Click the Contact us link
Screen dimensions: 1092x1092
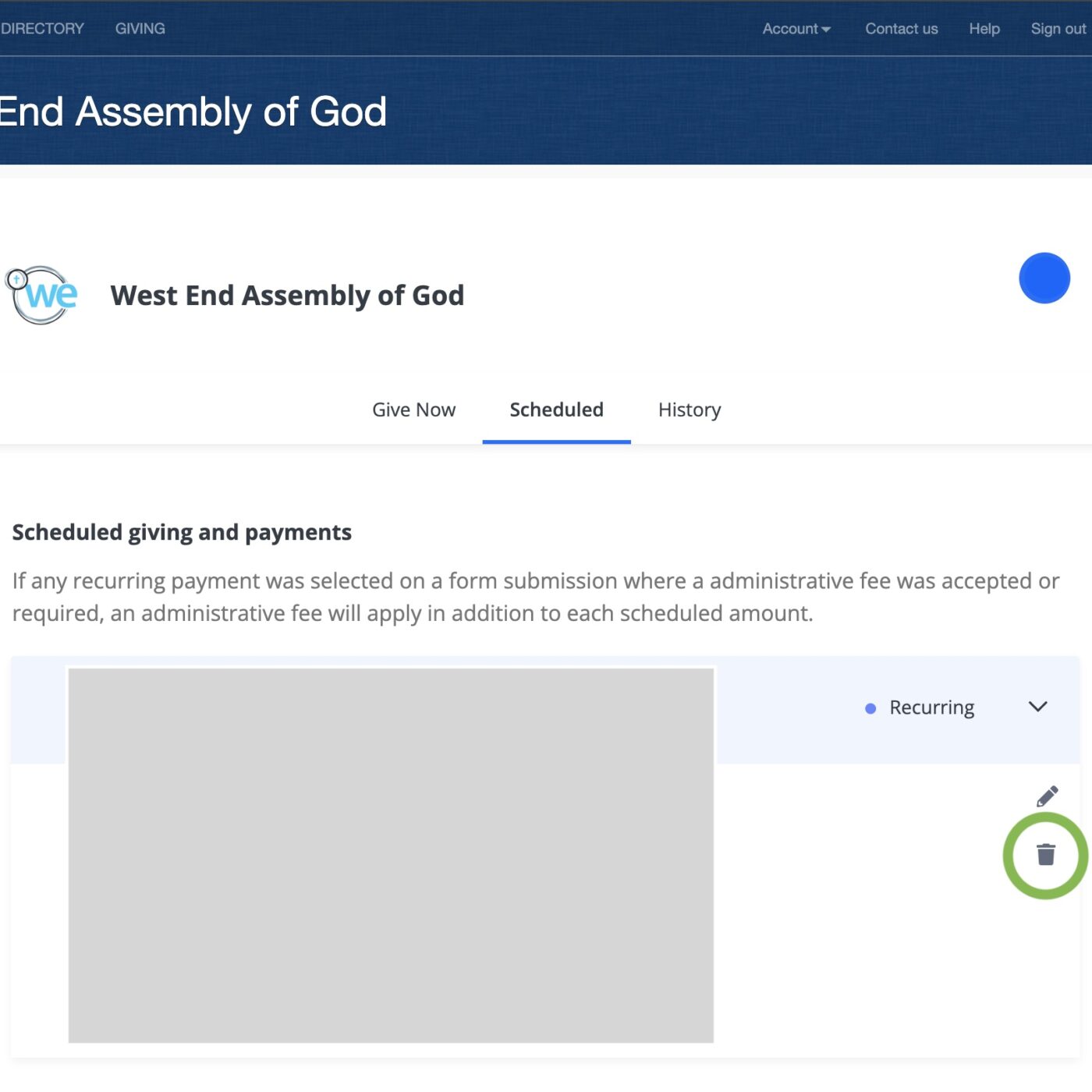coord(901,29)
